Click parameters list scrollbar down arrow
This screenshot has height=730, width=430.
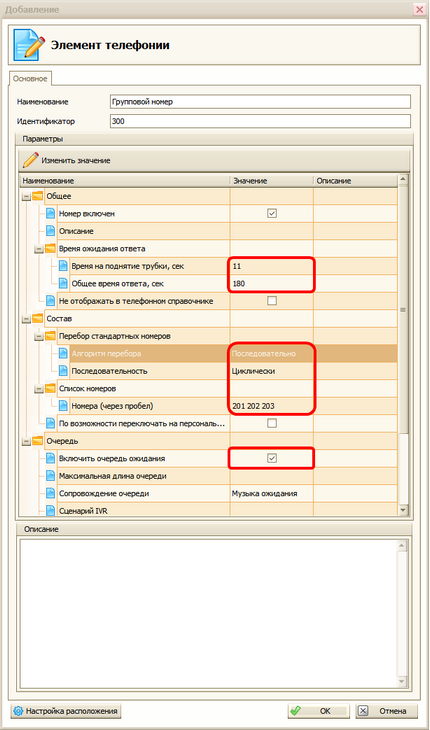pyautogui.click(x=403, y=511)
